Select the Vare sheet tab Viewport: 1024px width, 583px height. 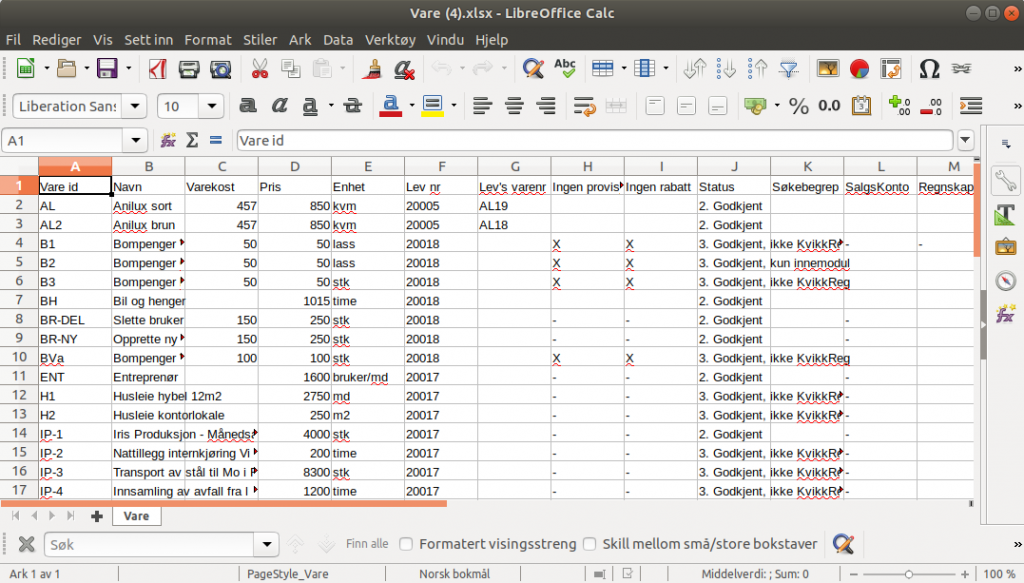click(x=136, y=516)
